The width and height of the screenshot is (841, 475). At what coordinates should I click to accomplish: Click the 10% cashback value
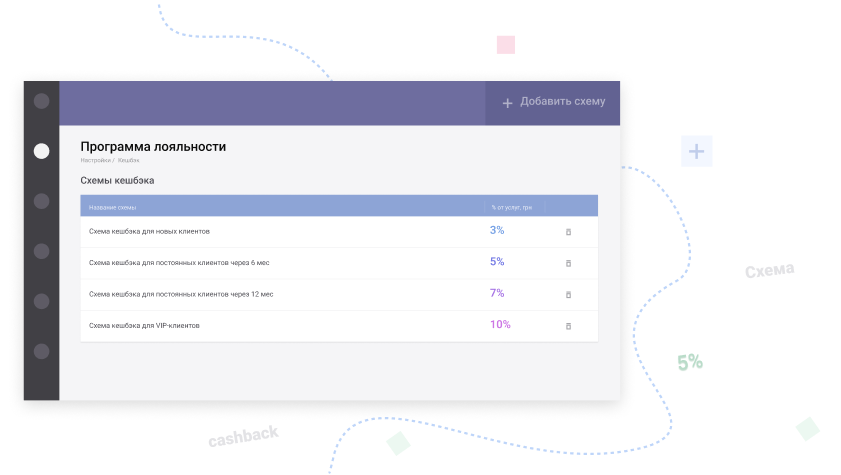(500, 324)
